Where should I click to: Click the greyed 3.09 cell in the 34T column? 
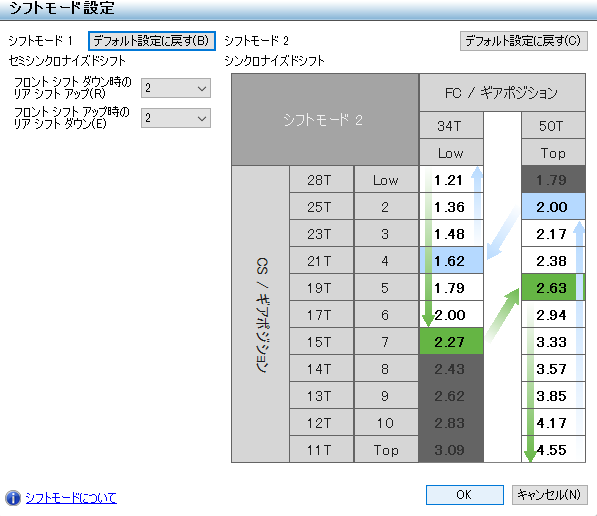[451, 450]
